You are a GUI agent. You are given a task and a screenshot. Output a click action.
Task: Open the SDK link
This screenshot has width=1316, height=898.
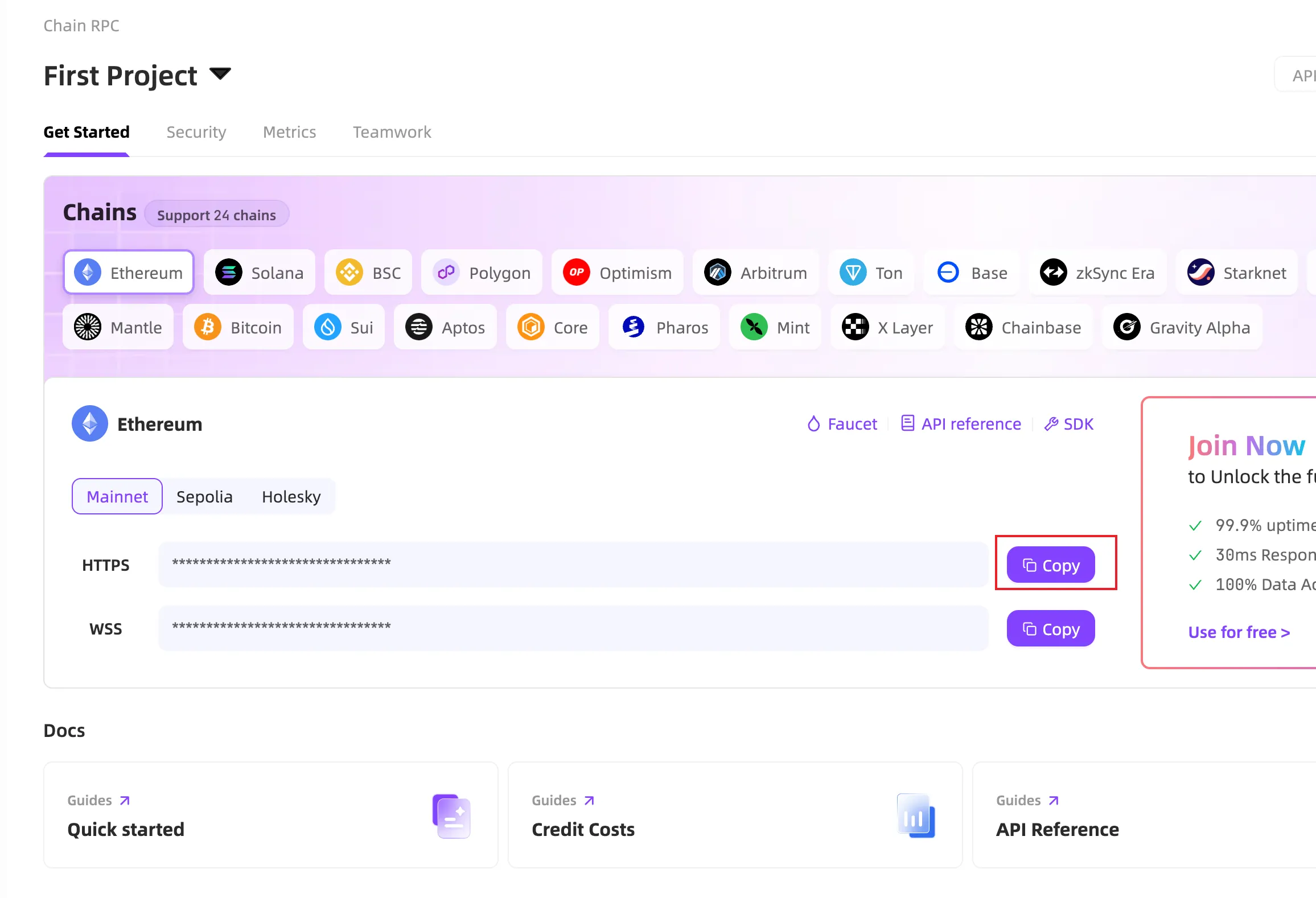[1068, 424]
